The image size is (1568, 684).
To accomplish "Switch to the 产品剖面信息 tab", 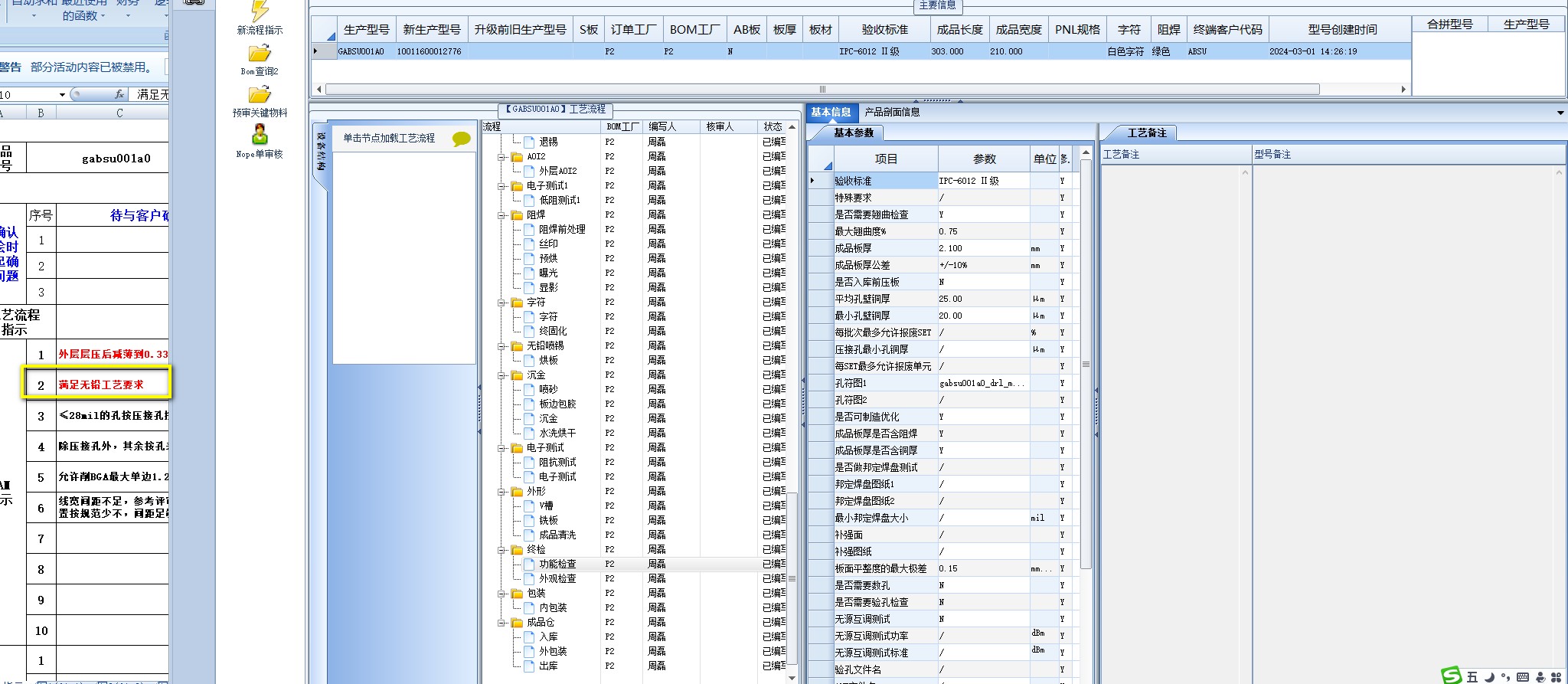I will point(892,112).
